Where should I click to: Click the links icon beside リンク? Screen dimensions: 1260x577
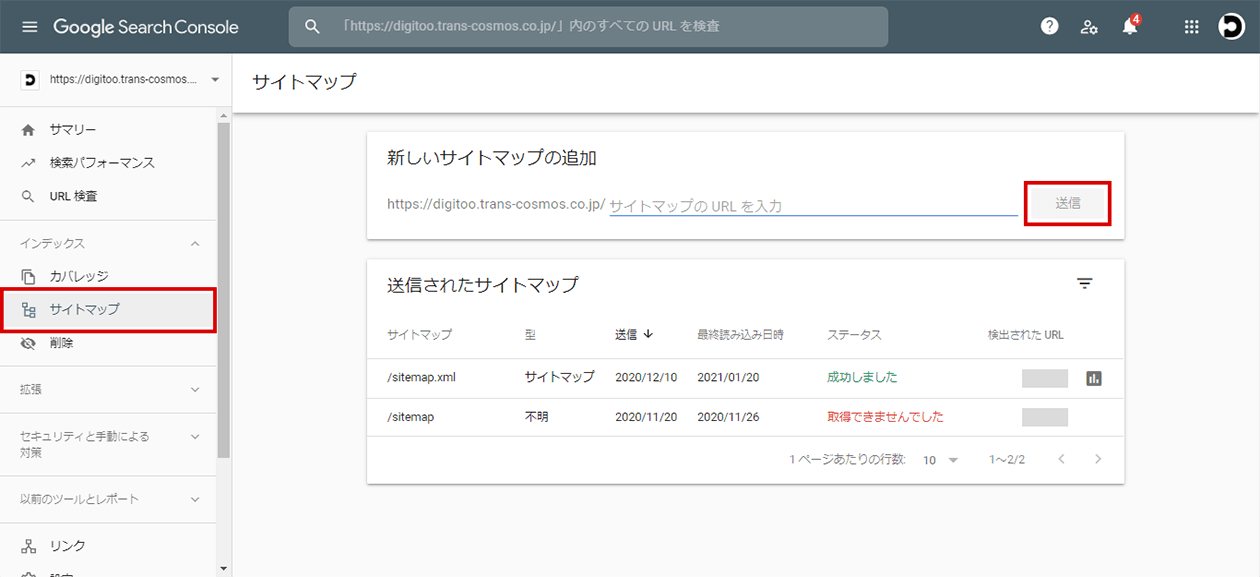28,546
